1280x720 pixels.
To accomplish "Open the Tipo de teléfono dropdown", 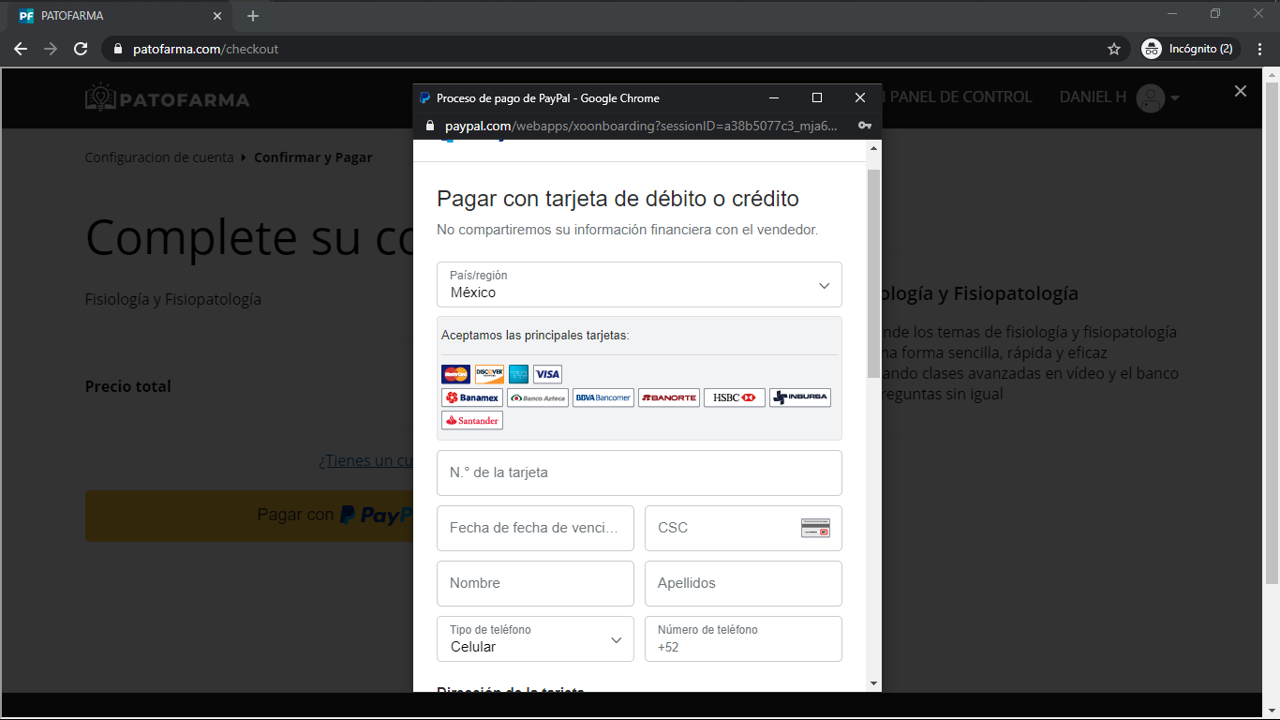I will (x=535, y=638).
